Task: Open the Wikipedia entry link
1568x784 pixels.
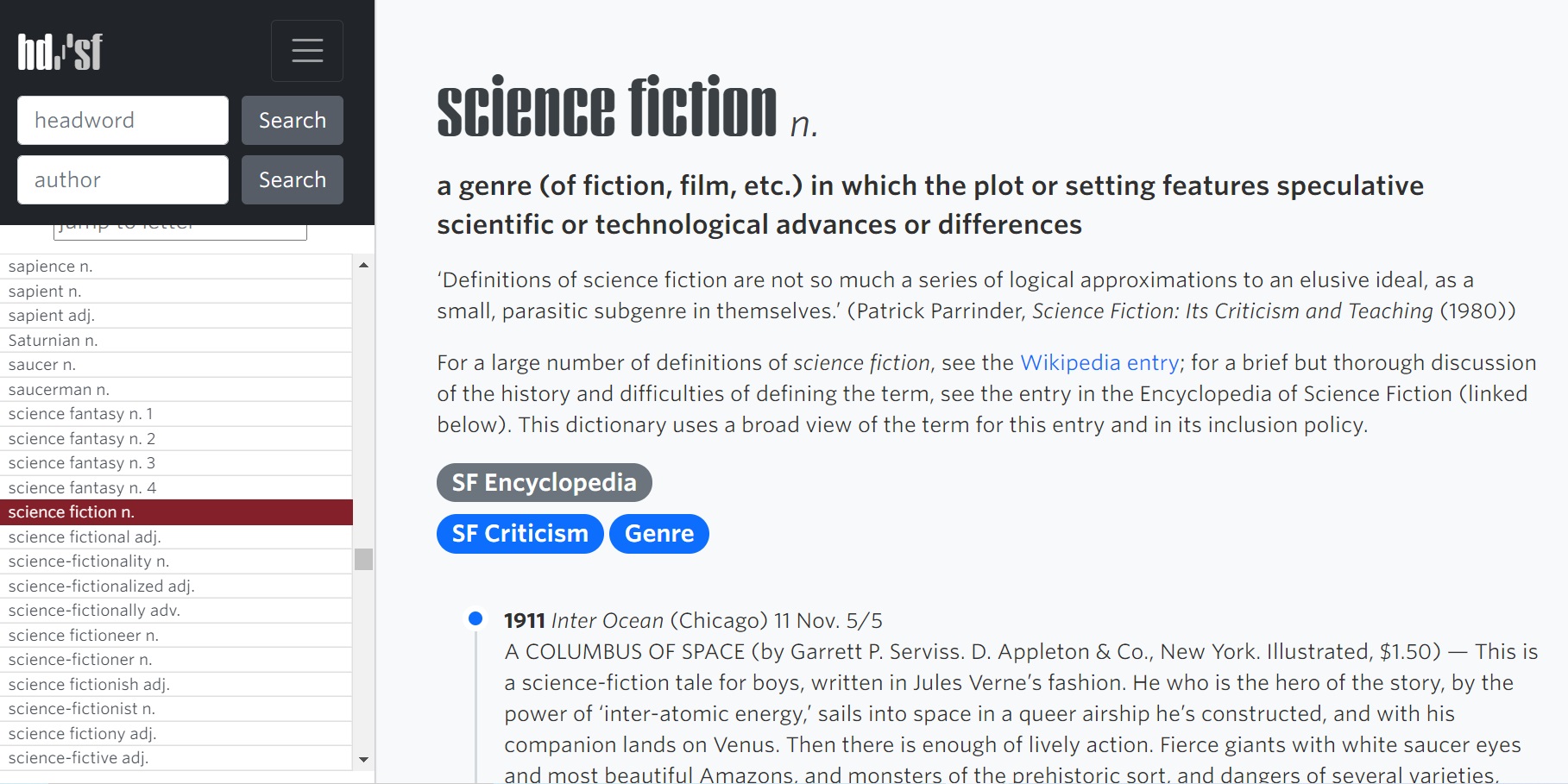Action: [x=1099, y=363]
